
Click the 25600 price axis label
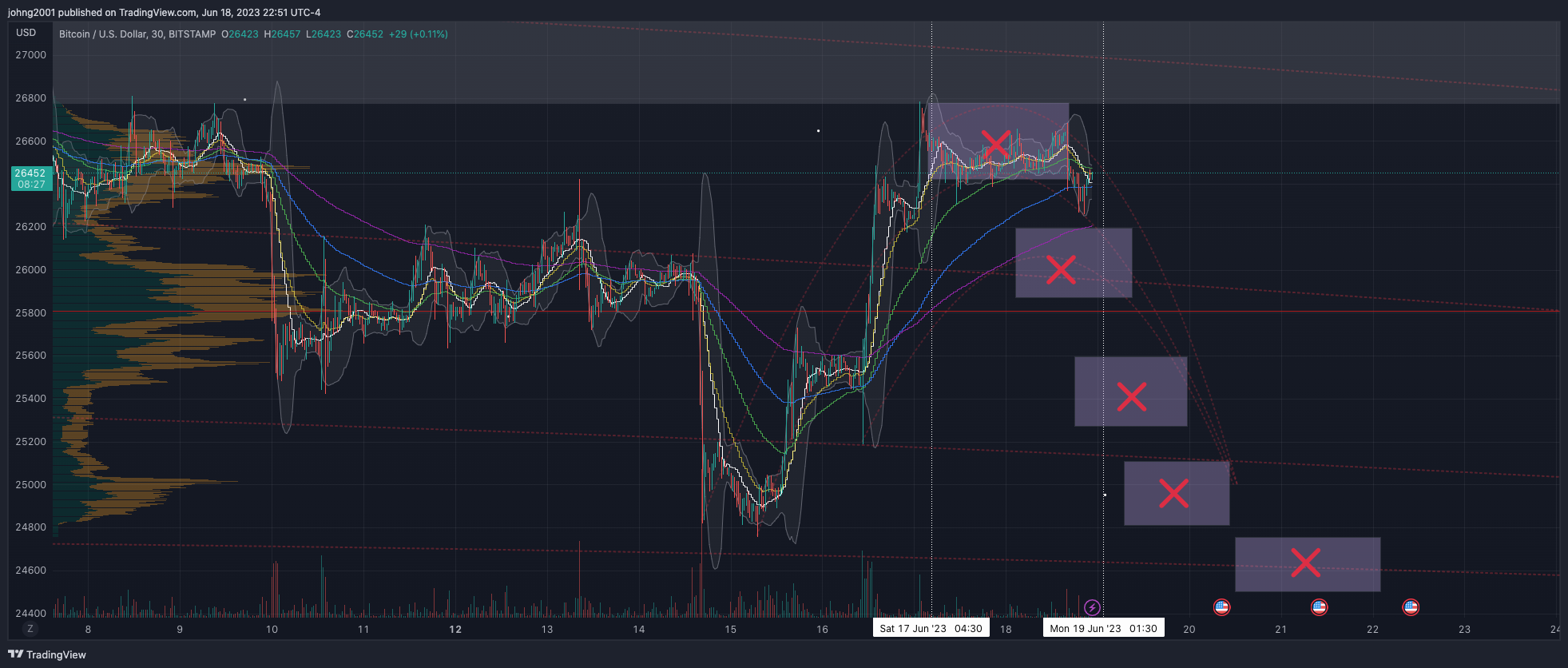[x=31, y=356]
